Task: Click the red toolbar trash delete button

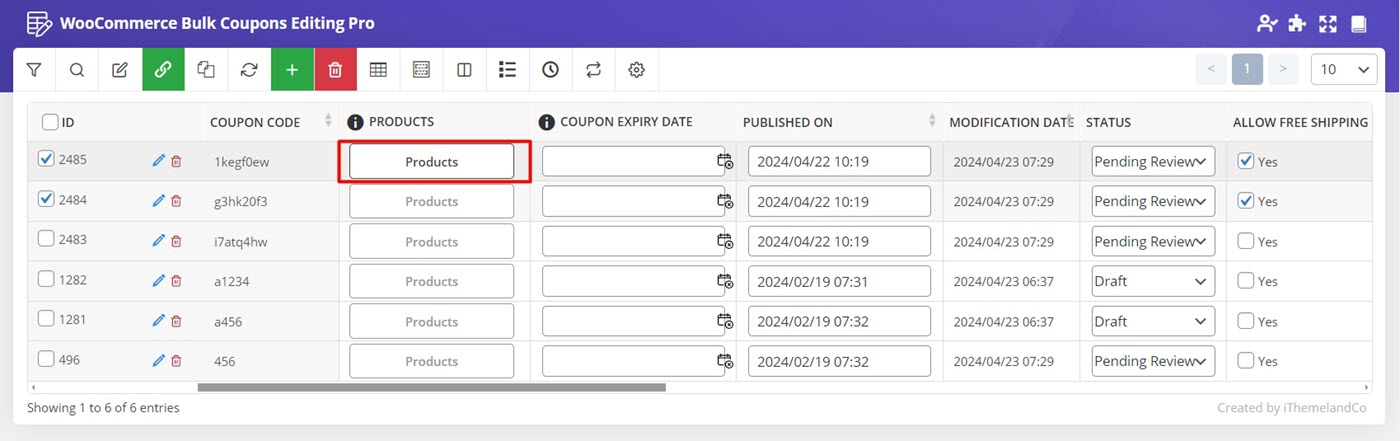Action: (x=335, y=70)
